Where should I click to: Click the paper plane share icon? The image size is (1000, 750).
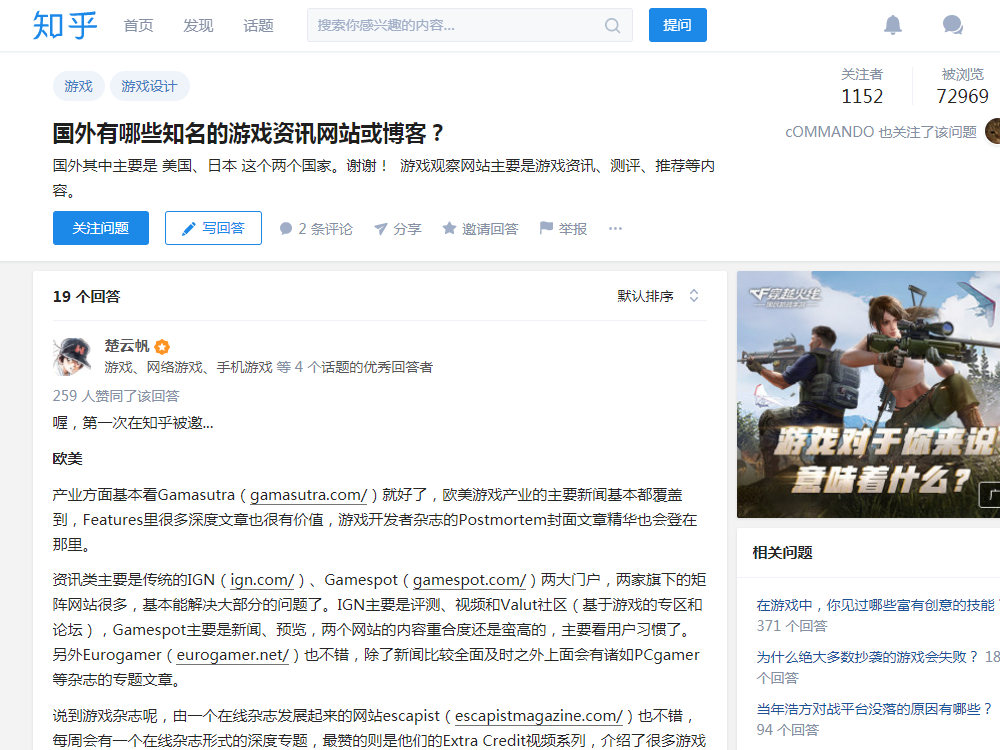381,228
